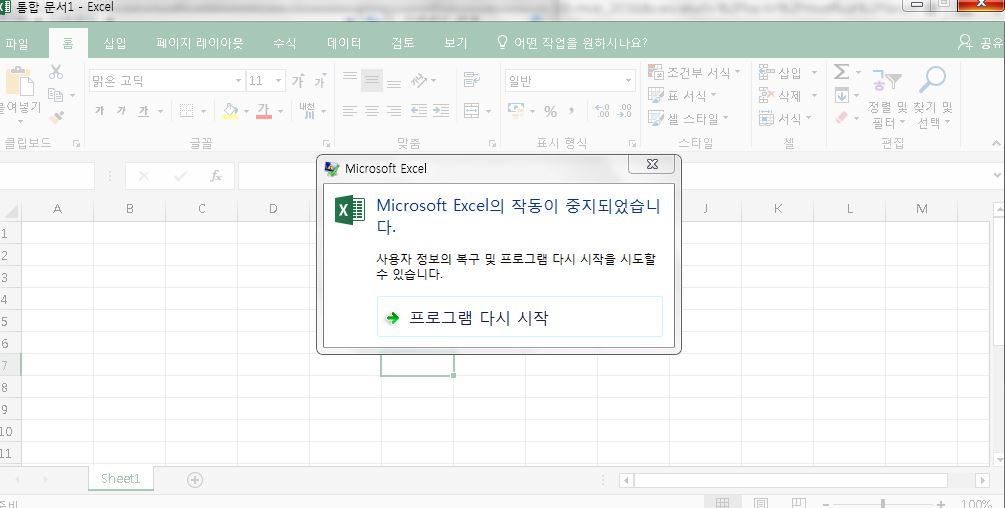Image resolution: width=1005 pixels, height=508 pixels.
Task: Toggle italic text formatting
Action: [121, 111]
